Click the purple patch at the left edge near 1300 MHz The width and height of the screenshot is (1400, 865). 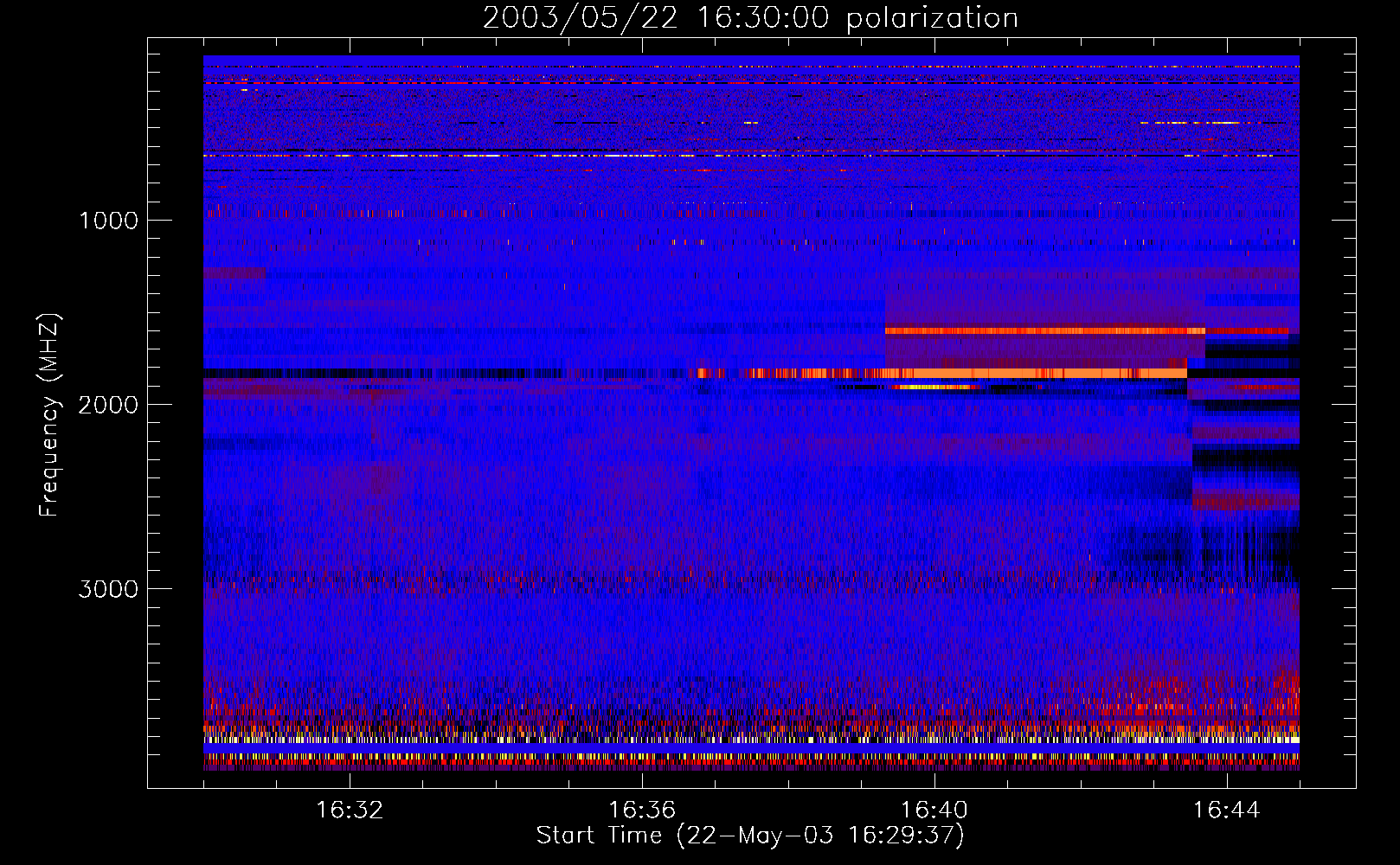click(234, 273)
